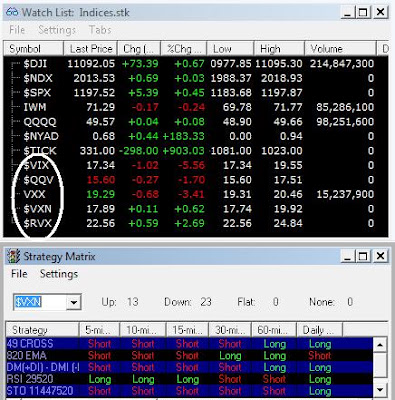Select the $VXN symbol in watch list

pos(37,209)
